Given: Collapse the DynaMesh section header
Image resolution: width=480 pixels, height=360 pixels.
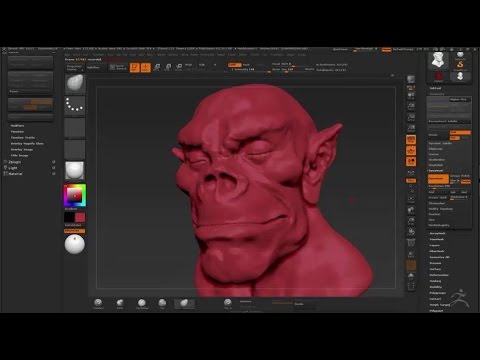Looking at the screenshot, I should pyautogui.click(x=436, y=171).
